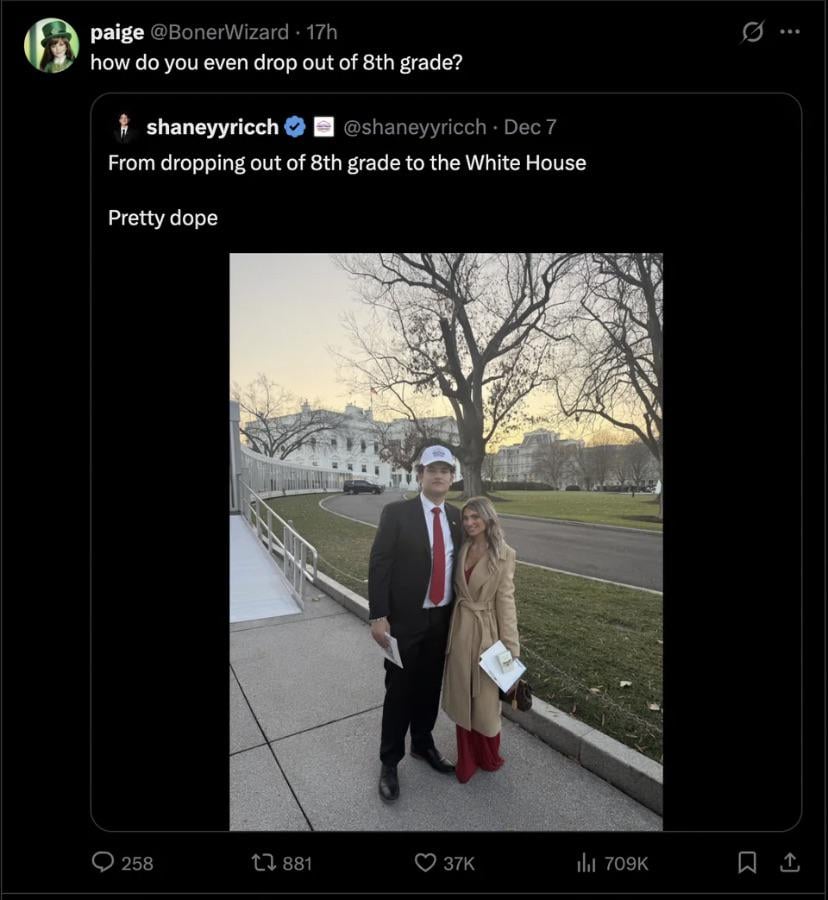The height and width of the screenshot is (900, 828).
Task: Click the Dec 7 date link
Action: tap(530, 127)
